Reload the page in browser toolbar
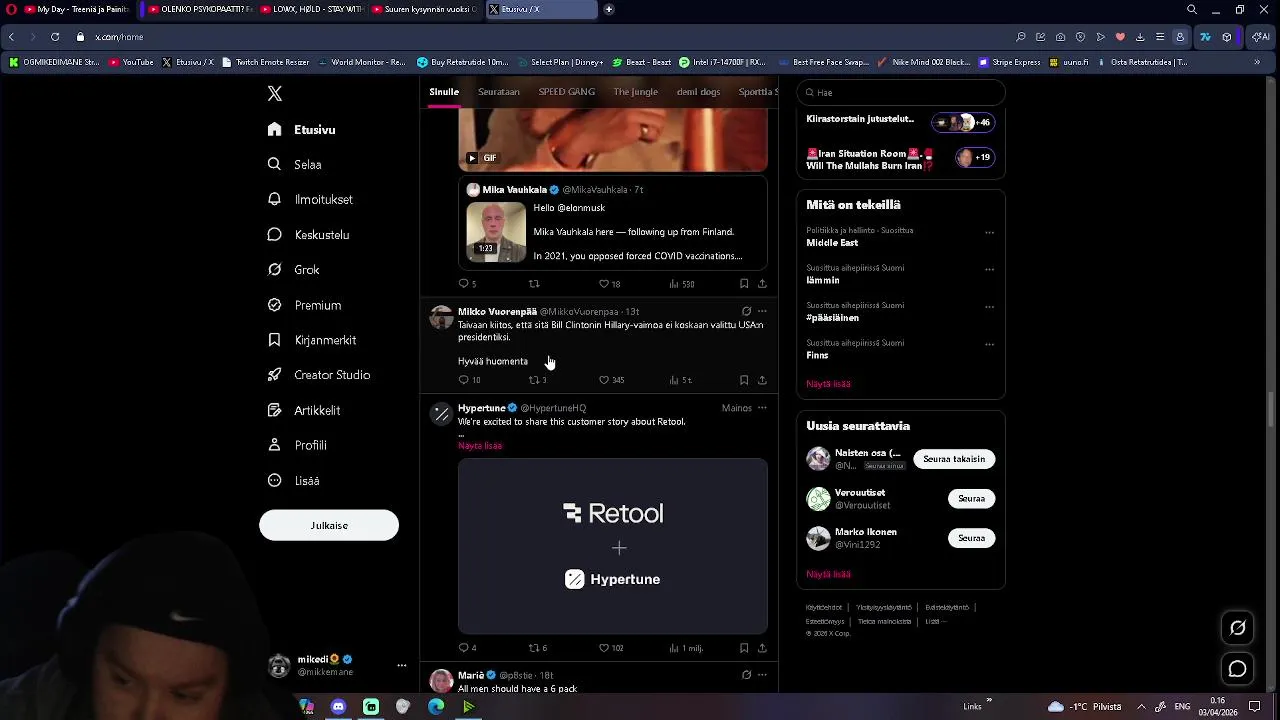1280x720 pixels. 55,37
